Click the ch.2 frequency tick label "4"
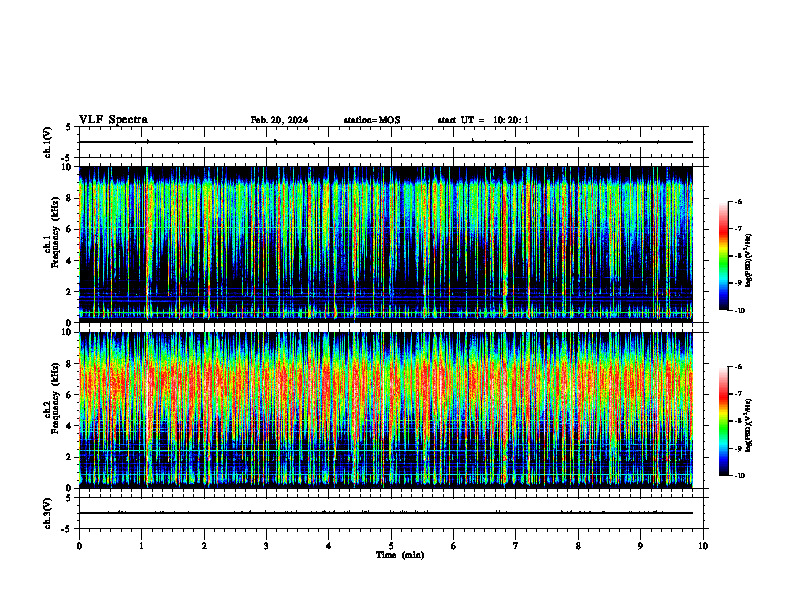 click(70, 426)
